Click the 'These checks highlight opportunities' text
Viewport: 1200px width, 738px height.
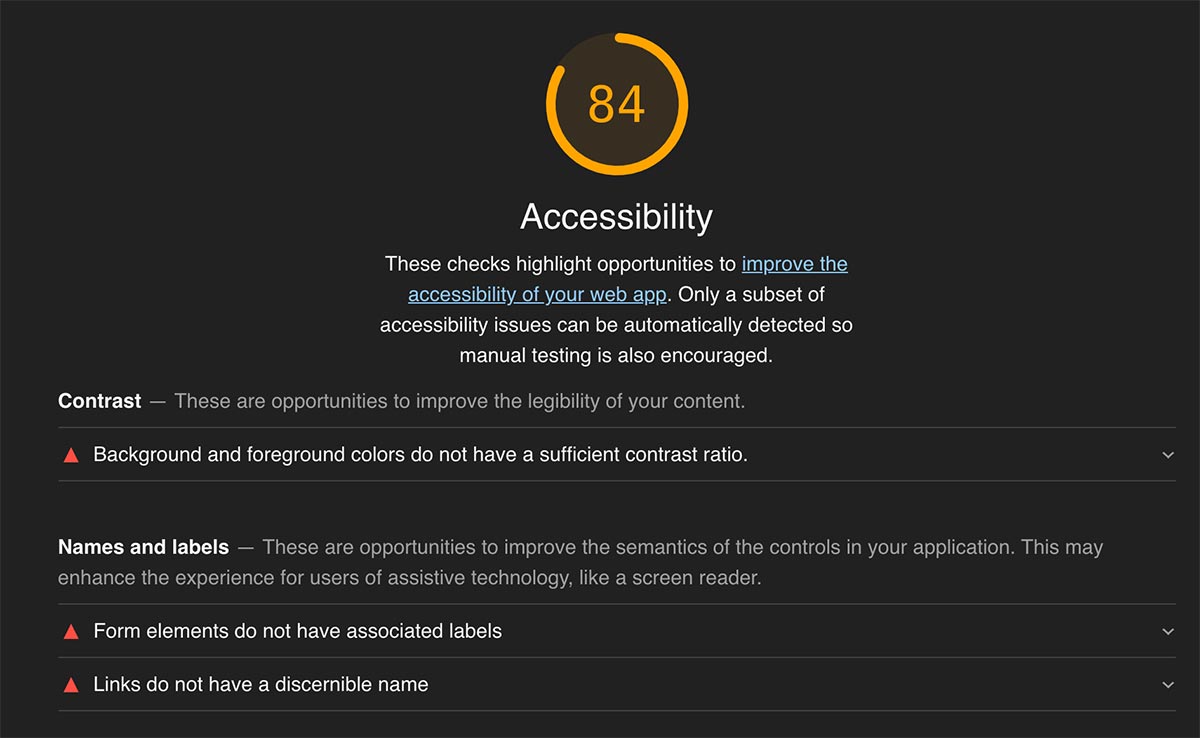coord(560,265)
